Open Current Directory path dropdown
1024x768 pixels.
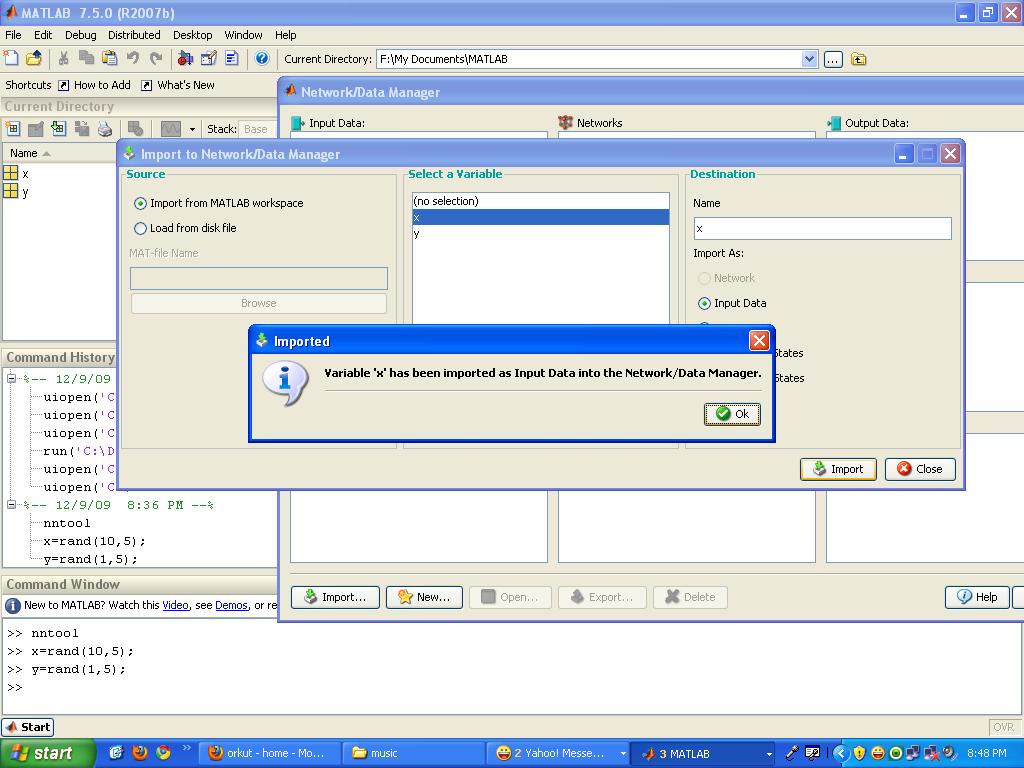click(x=809, y=59)
